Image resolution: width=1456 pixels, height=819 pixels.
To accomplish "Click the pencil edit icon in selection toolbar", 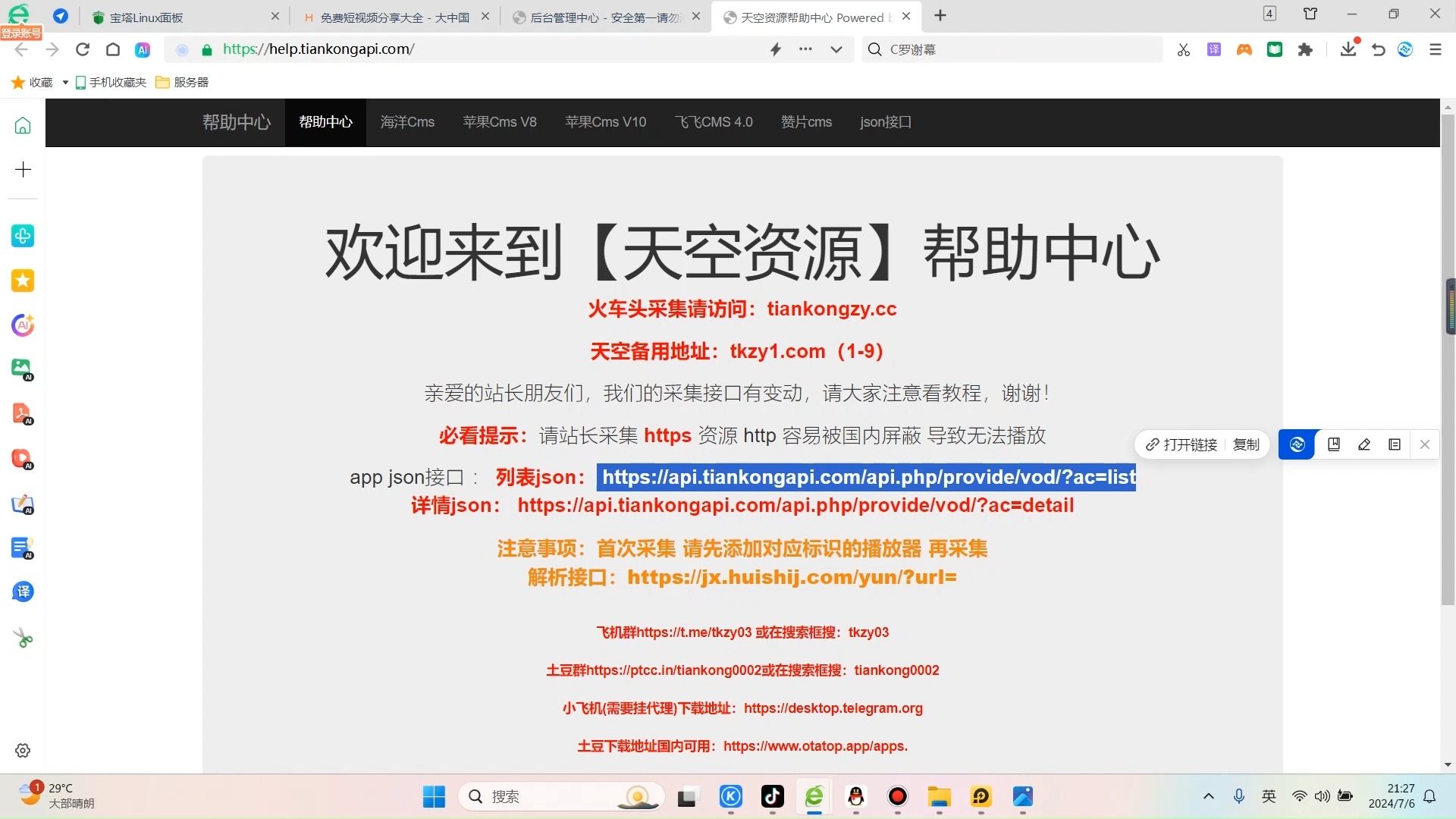I will click(x=1364, y=445).
